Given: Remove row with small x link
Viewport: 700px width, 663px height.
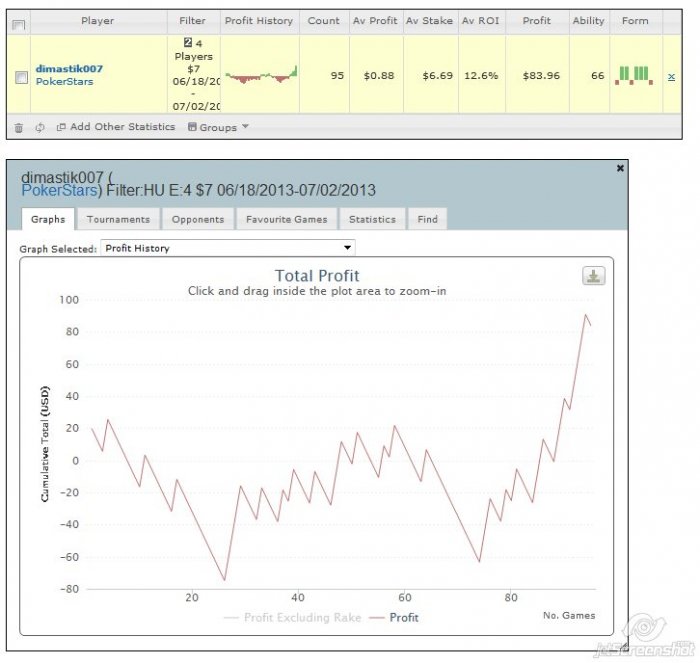Looking at the screenshot, I should 671,76.
